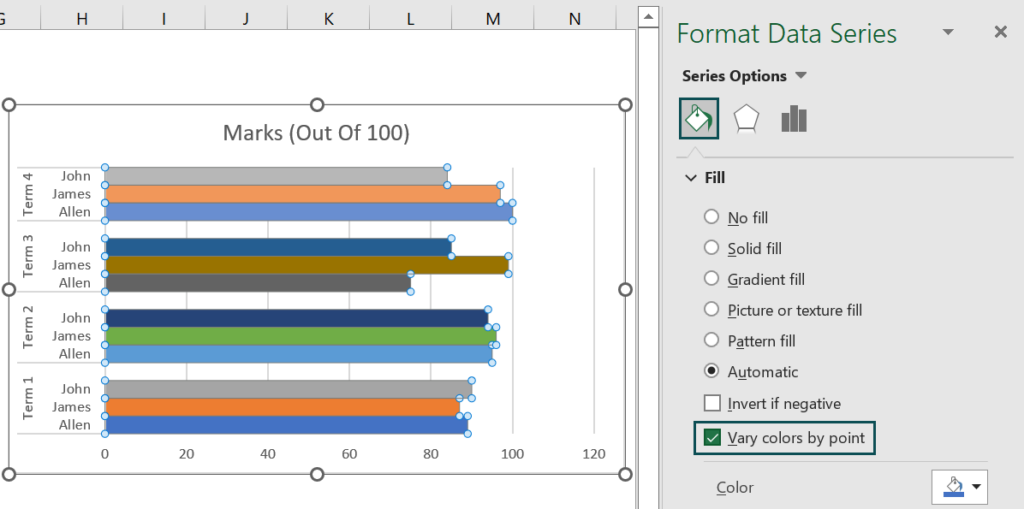Open the Fill & Line tab icon
The image size is (1024, 509).
699,118
